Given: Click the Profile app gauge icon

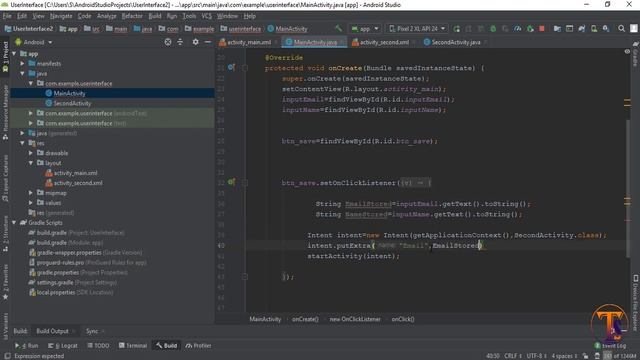Looking at the screenshot, I should [518, 29].
